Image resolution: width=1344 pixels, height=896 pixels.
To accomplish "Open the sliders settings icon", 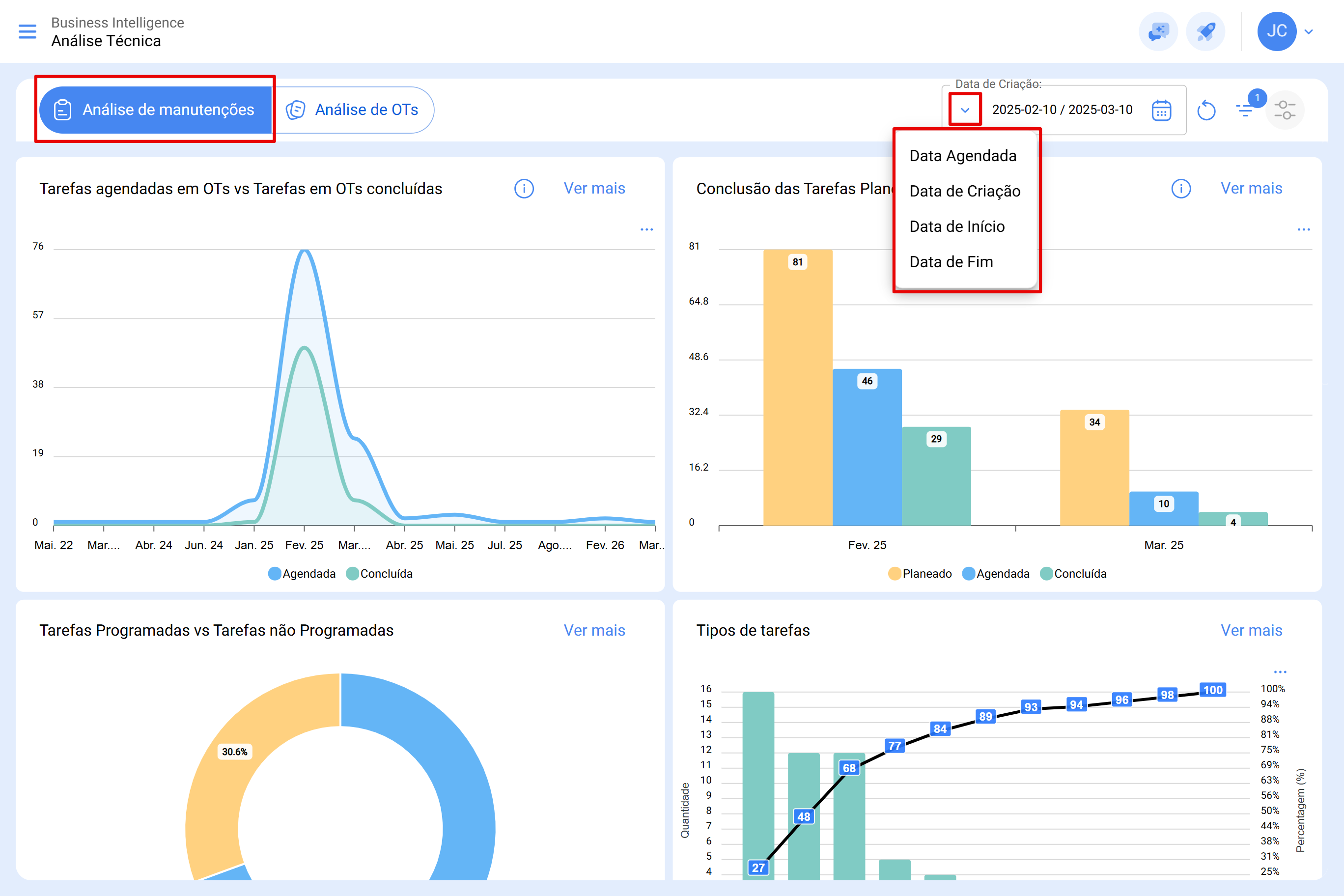I will click(x=1285, y=110).
